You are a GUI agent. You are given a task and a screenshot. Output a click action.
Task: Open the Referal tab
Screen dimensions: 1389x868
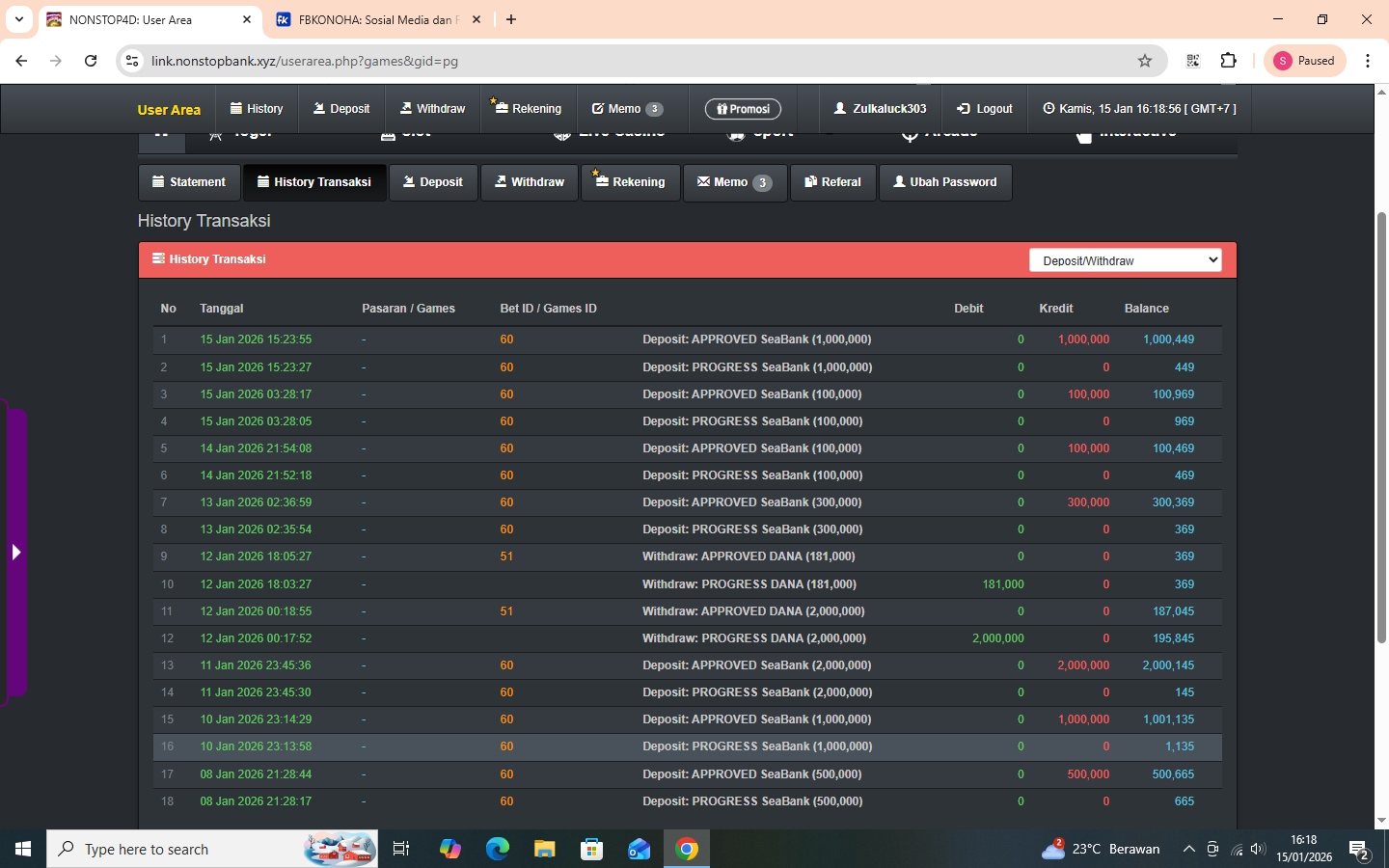pos(833,182)
